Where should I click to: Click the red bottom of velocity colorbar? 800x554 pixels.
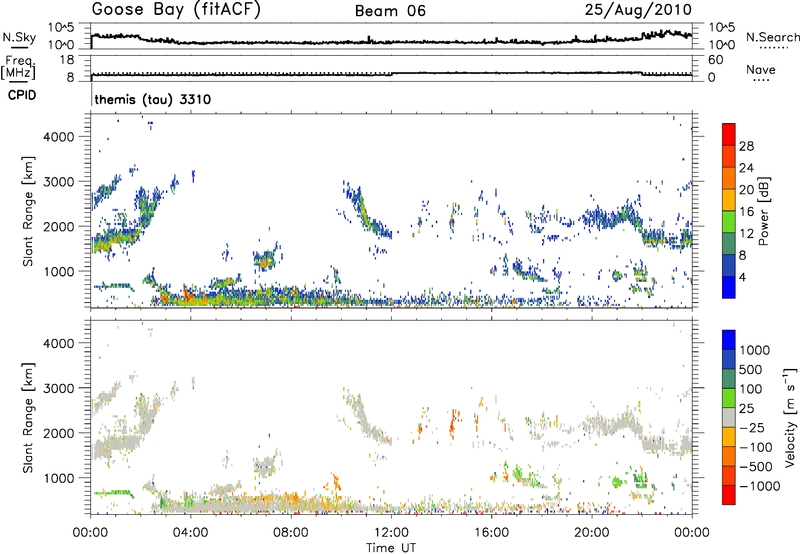tap(729, 495)
